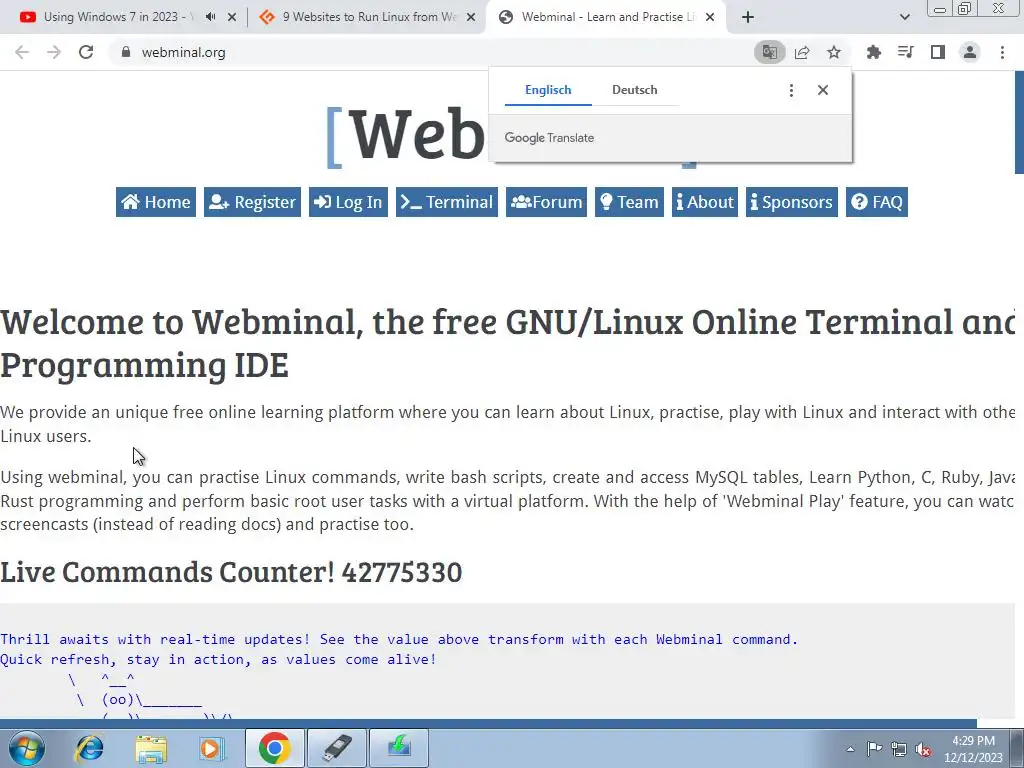Go to Home in the Webminal nav
Viewport: 1024px width, 768px height.
pyautogui.click(x=156, y=202)
